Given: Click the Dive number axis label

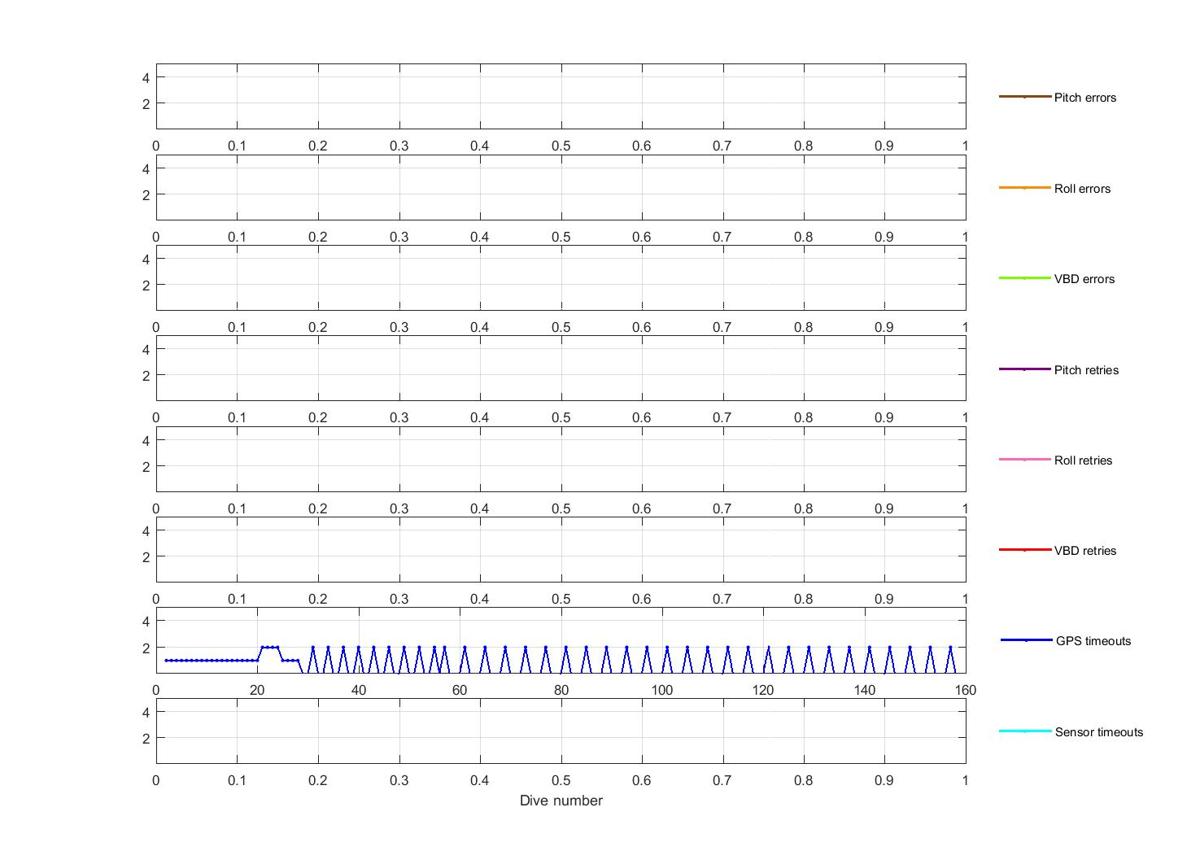Looking at the screenshot, I should 561,800.
